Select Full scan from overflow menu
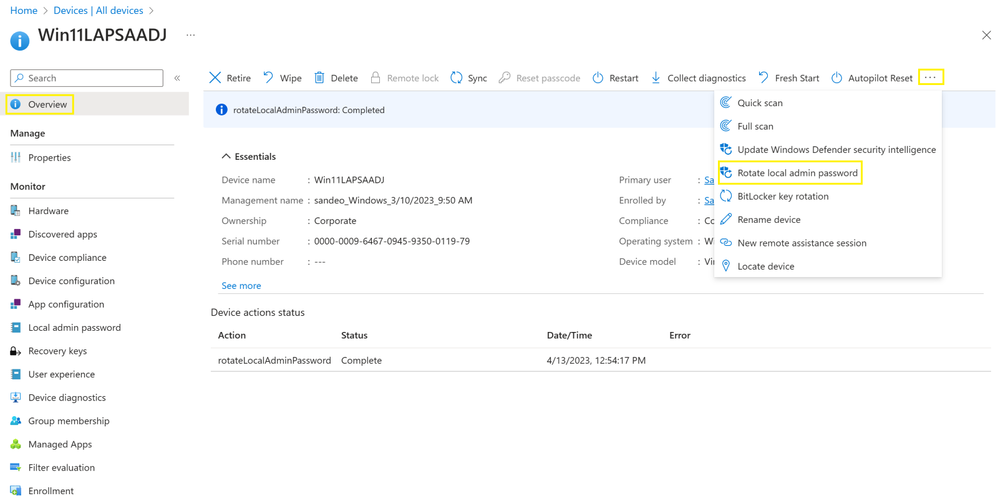Image resolution: width=998 pixels, height=498 pixels. [827, 126]
